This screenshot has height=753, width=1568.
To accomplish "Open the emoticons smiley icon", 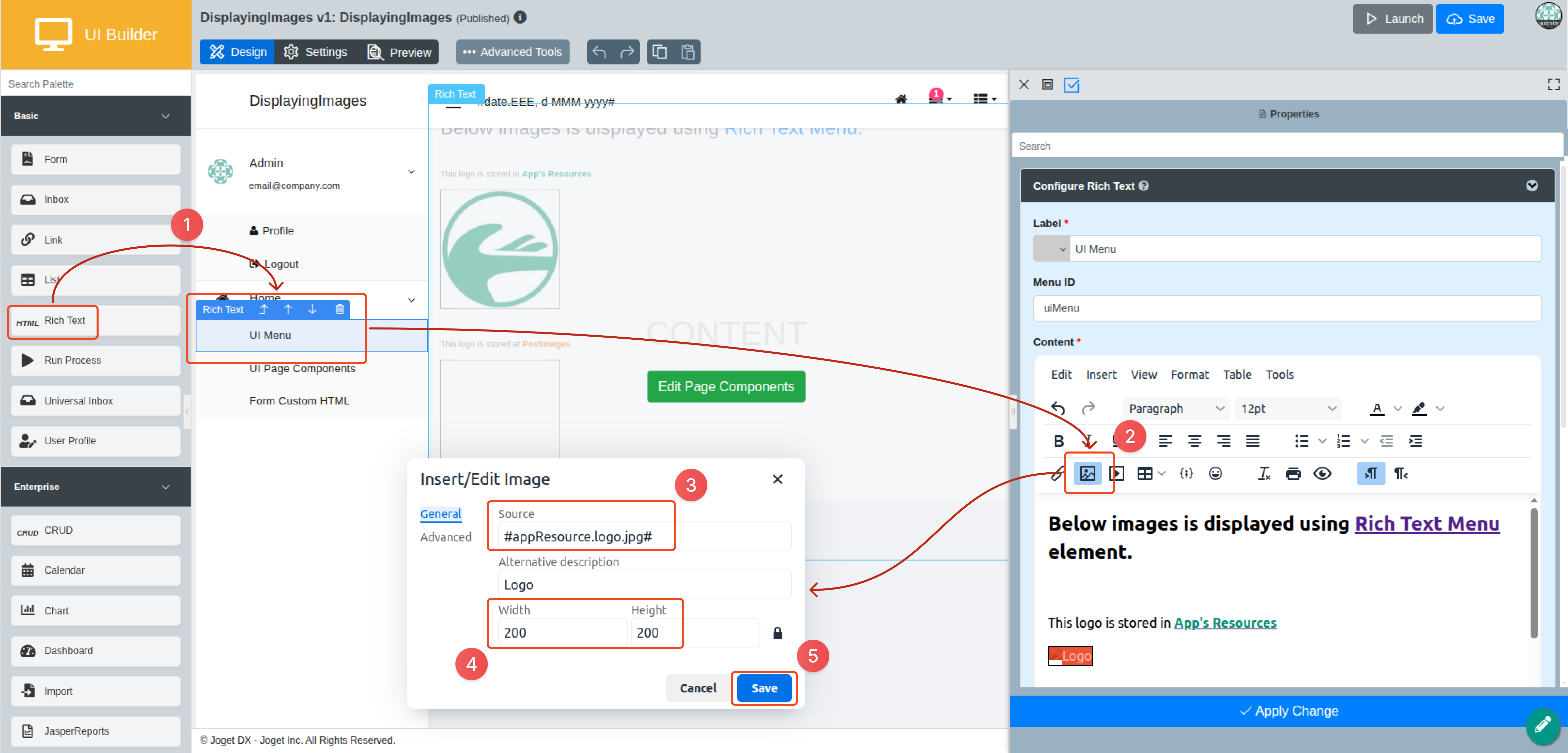I will (x=1215, y=473).
